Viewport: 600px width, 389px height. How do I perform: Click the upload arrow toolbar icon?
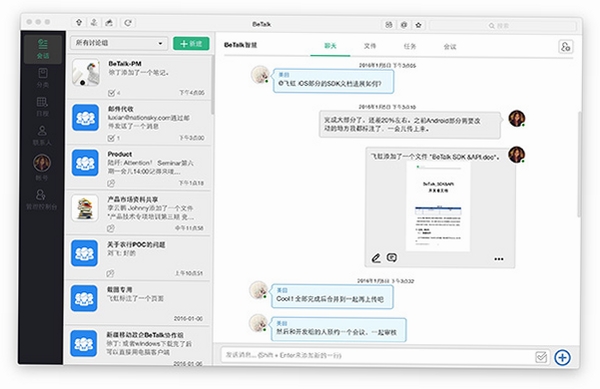coord(79,23)
